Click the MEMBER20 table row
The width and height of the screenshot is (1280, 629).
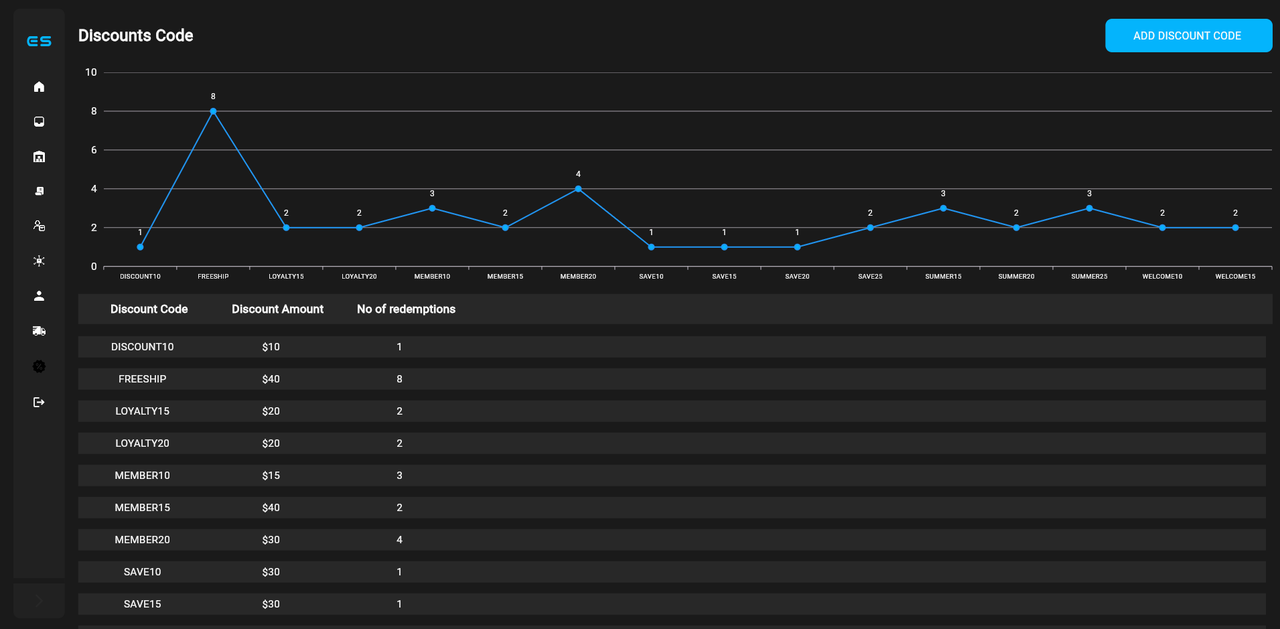pyautogui.click(x=400, y=539)
